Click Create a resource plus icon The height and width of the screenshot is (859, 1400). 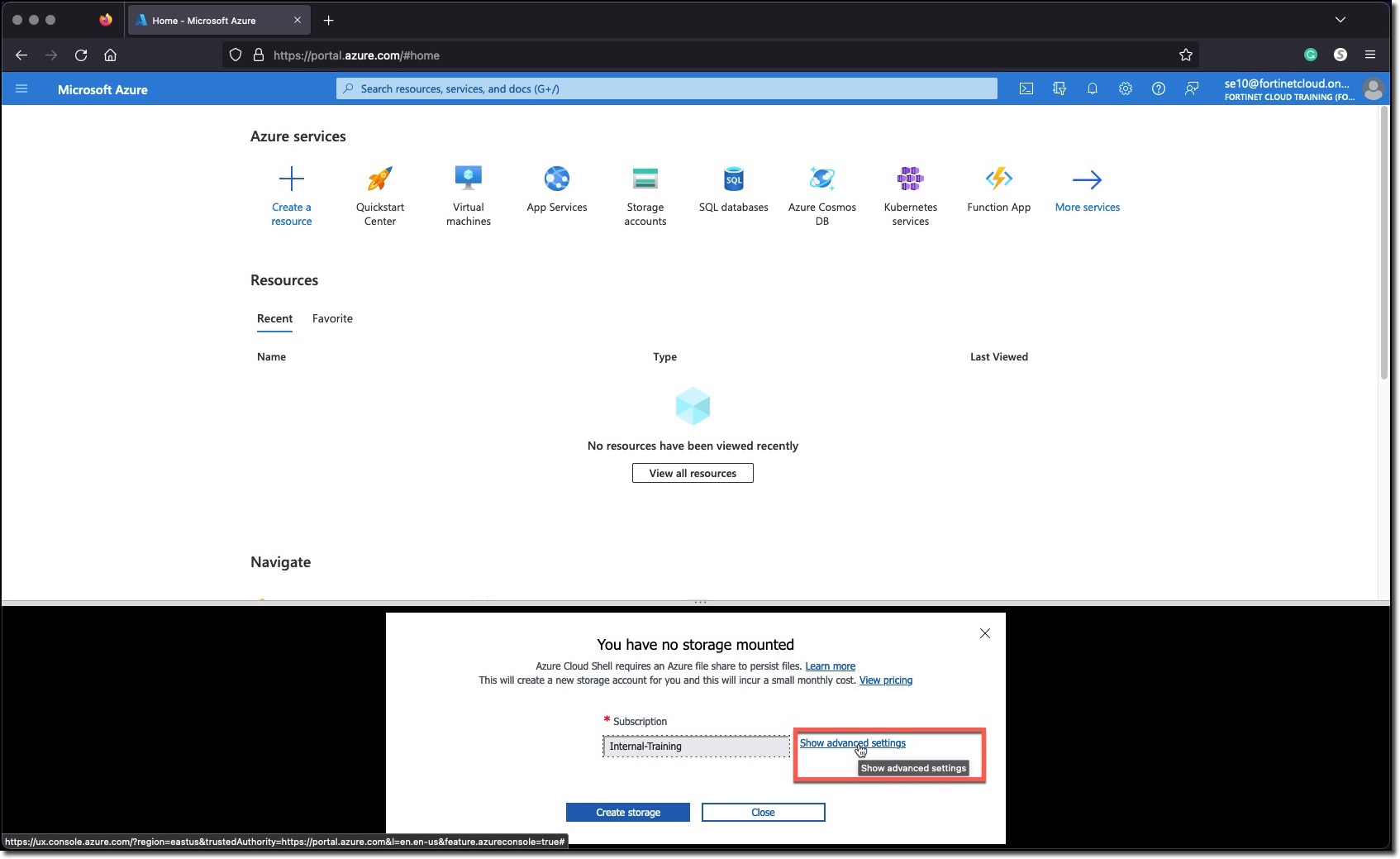pos(291,179)
